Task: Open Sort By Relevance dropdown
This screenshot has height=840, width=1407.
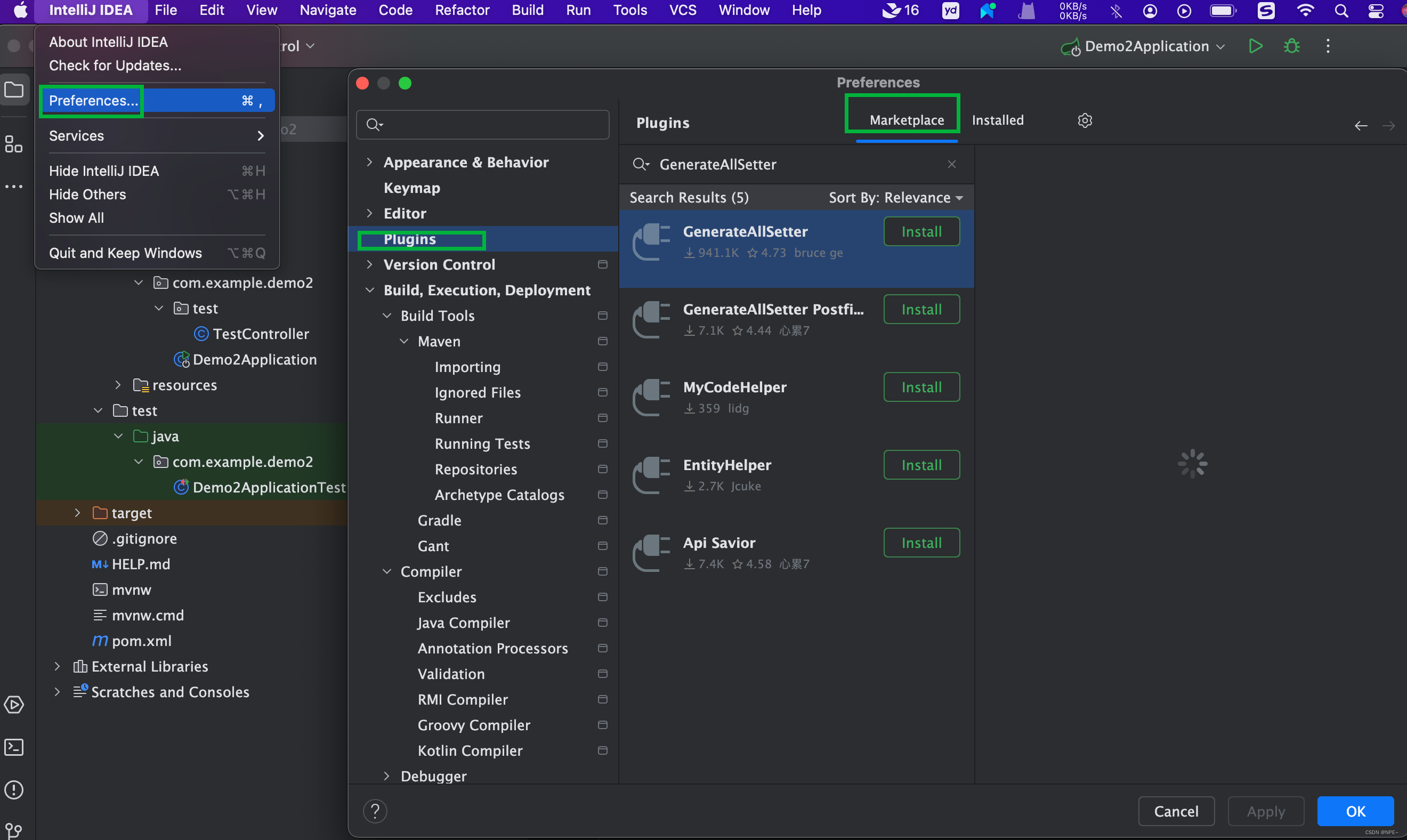Action: point(895,198)
